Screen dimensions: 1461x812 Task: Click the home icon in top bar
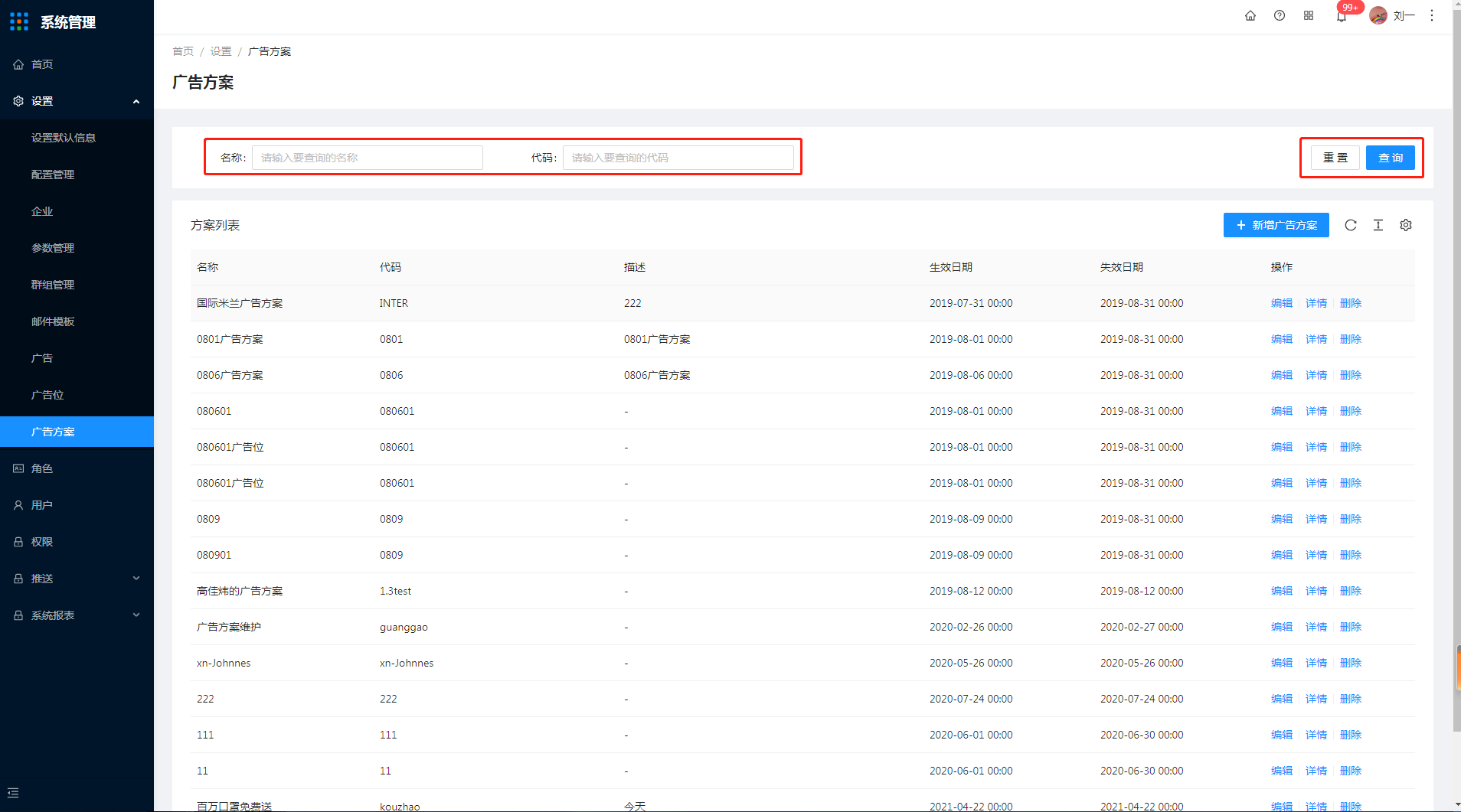coord(1250,15)
